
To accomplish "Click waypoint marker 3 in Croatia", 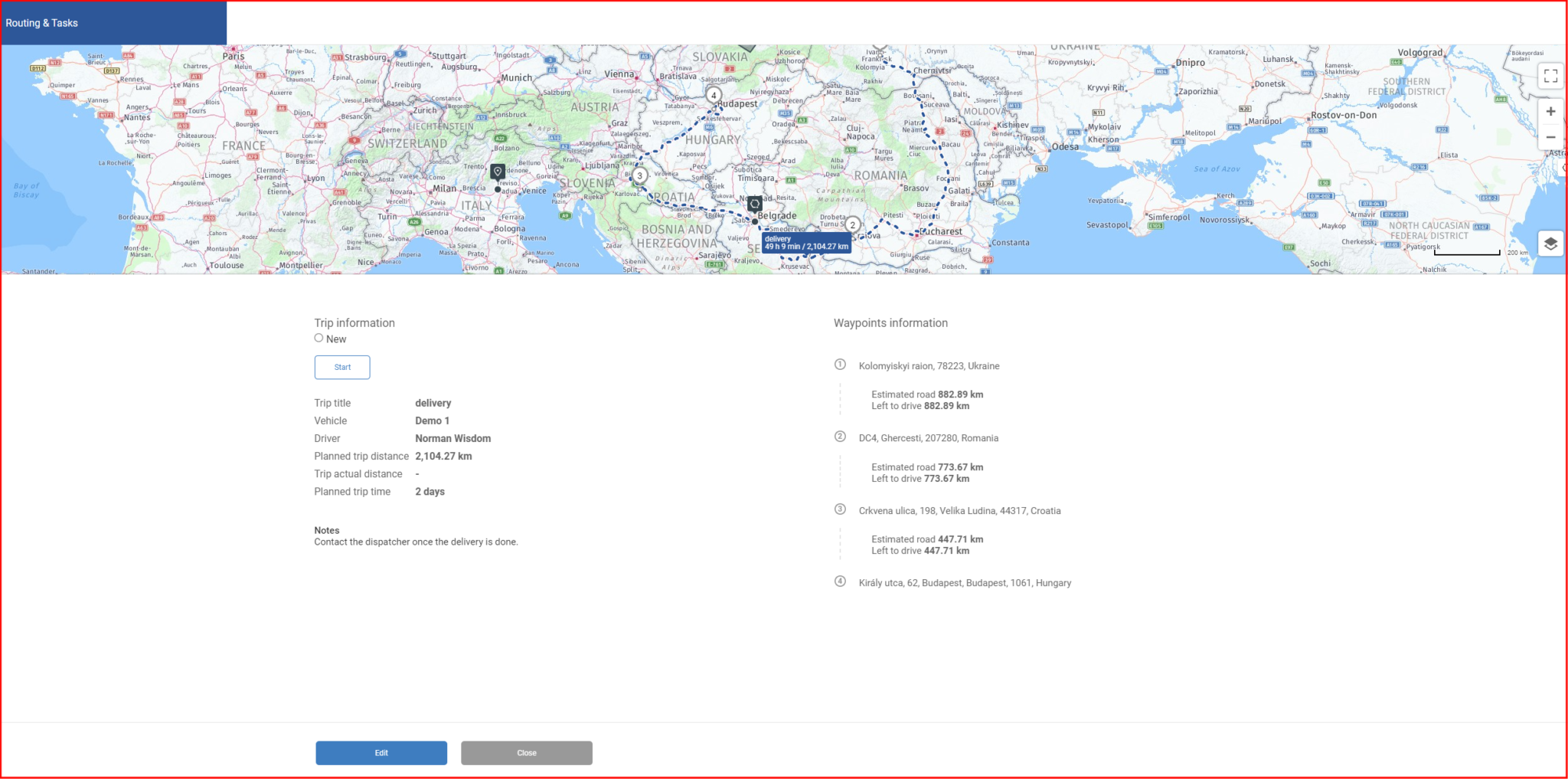I will click(x=640, y=175).
